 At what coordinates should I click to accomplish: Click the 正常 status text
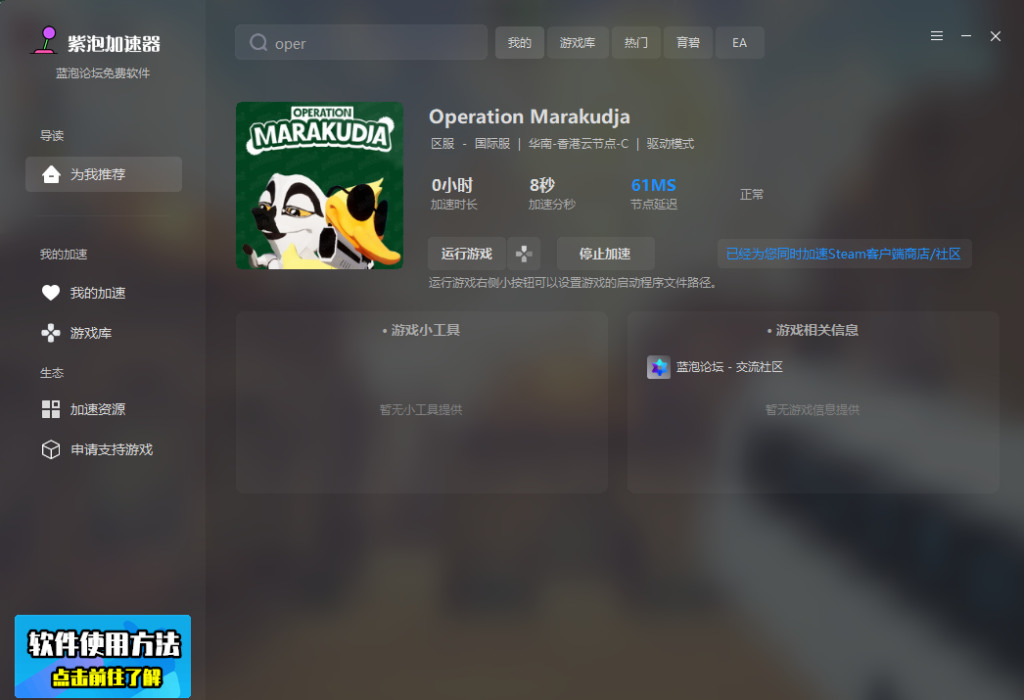pyautogui.click(x=752, y=195)
